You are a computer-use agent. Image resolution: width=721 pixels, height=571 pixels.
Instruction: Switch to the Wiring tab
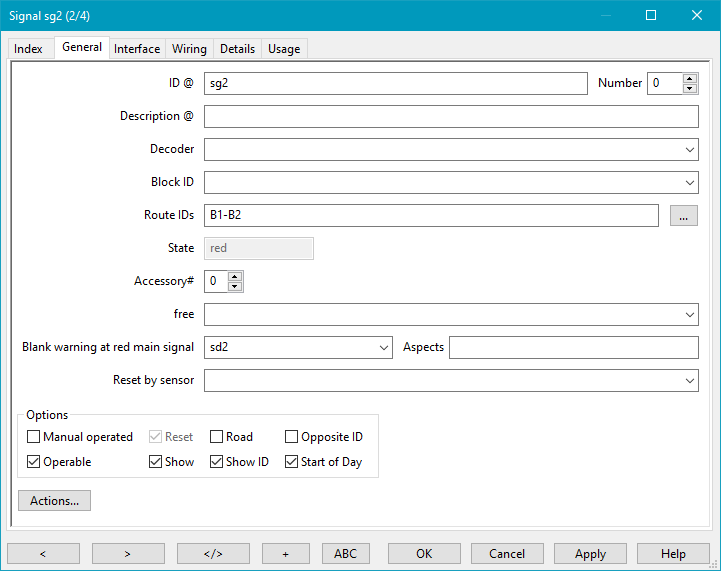(189, 48)
